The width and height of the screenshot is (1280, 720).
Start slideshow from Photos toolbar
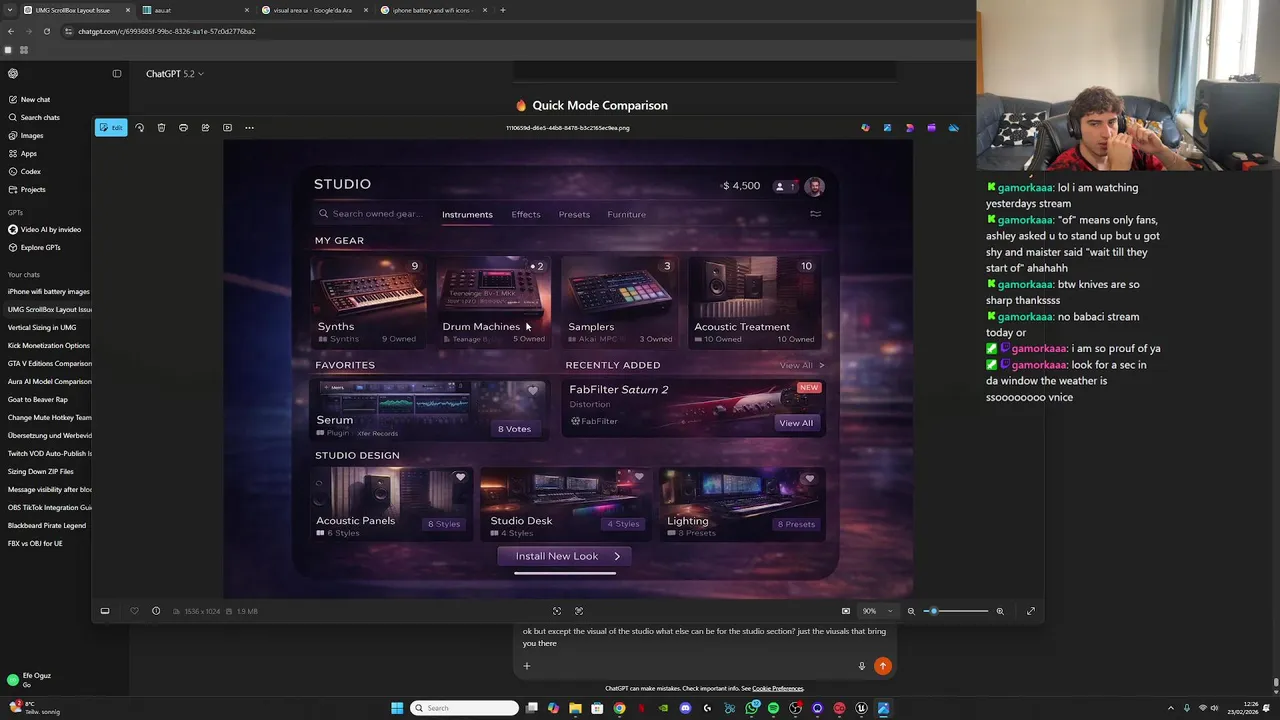227,128
